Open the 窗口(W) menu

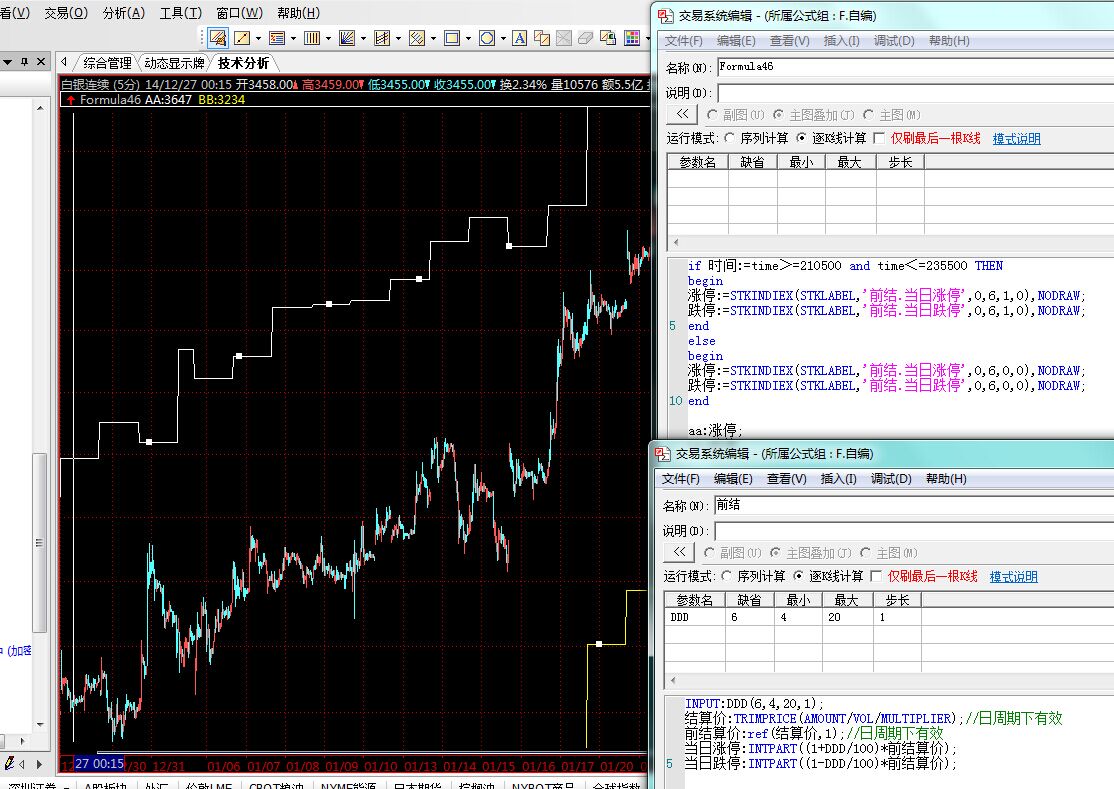pos(239,13)
